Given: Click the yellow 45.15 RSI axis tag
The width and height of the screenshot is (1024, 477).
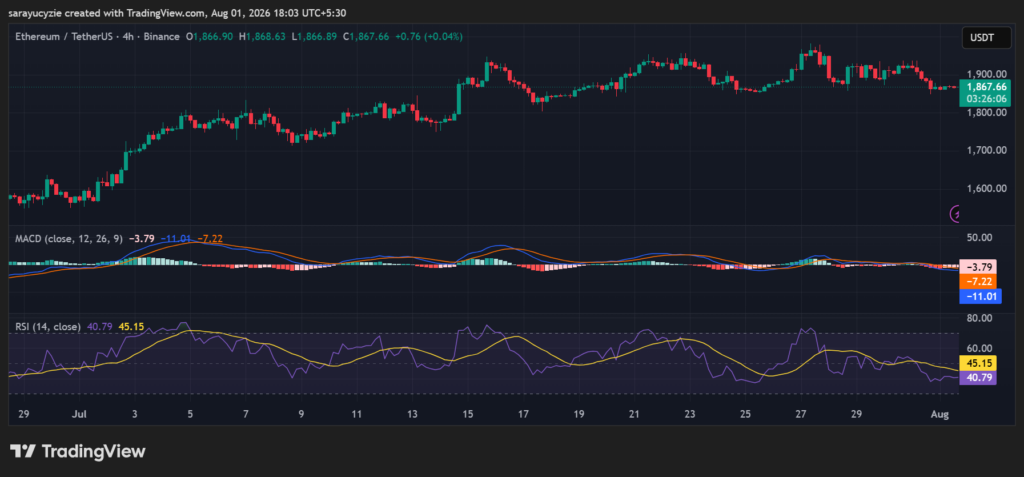Looking at the screenshot, I should click(977, 363).
